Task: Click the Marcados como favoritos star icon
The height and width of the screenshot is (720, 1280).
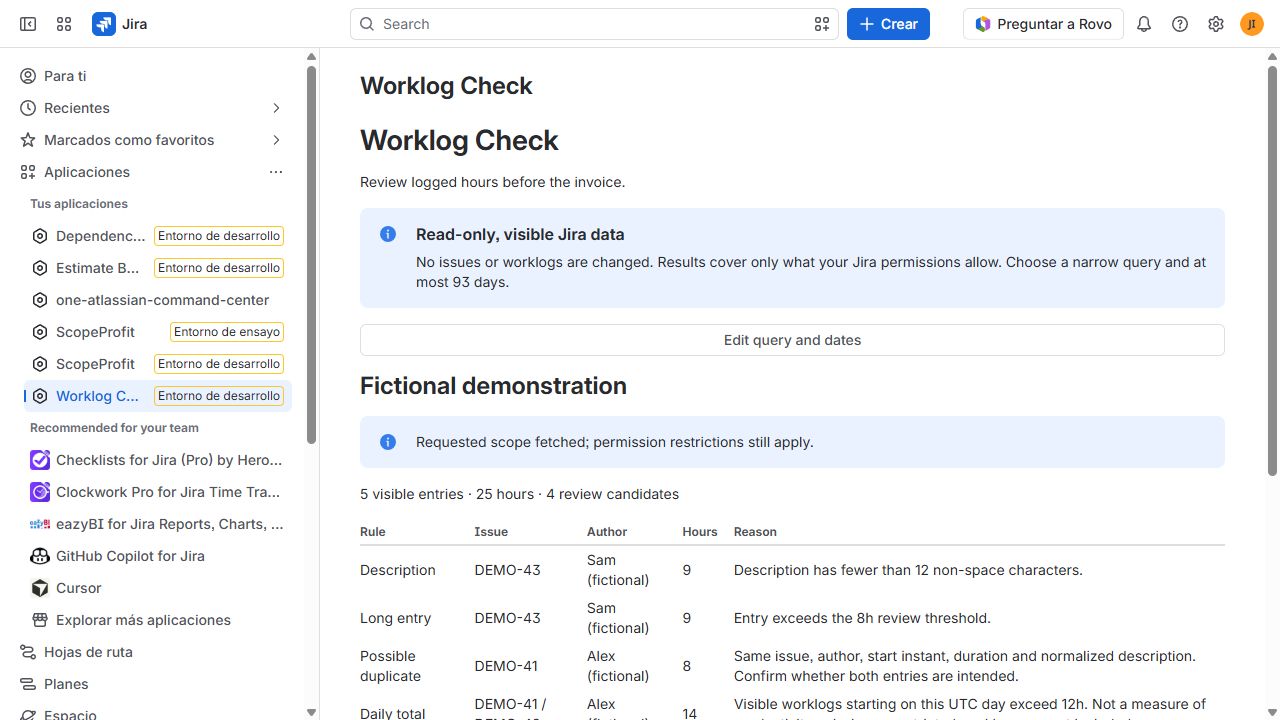Action: click(28, 140)
